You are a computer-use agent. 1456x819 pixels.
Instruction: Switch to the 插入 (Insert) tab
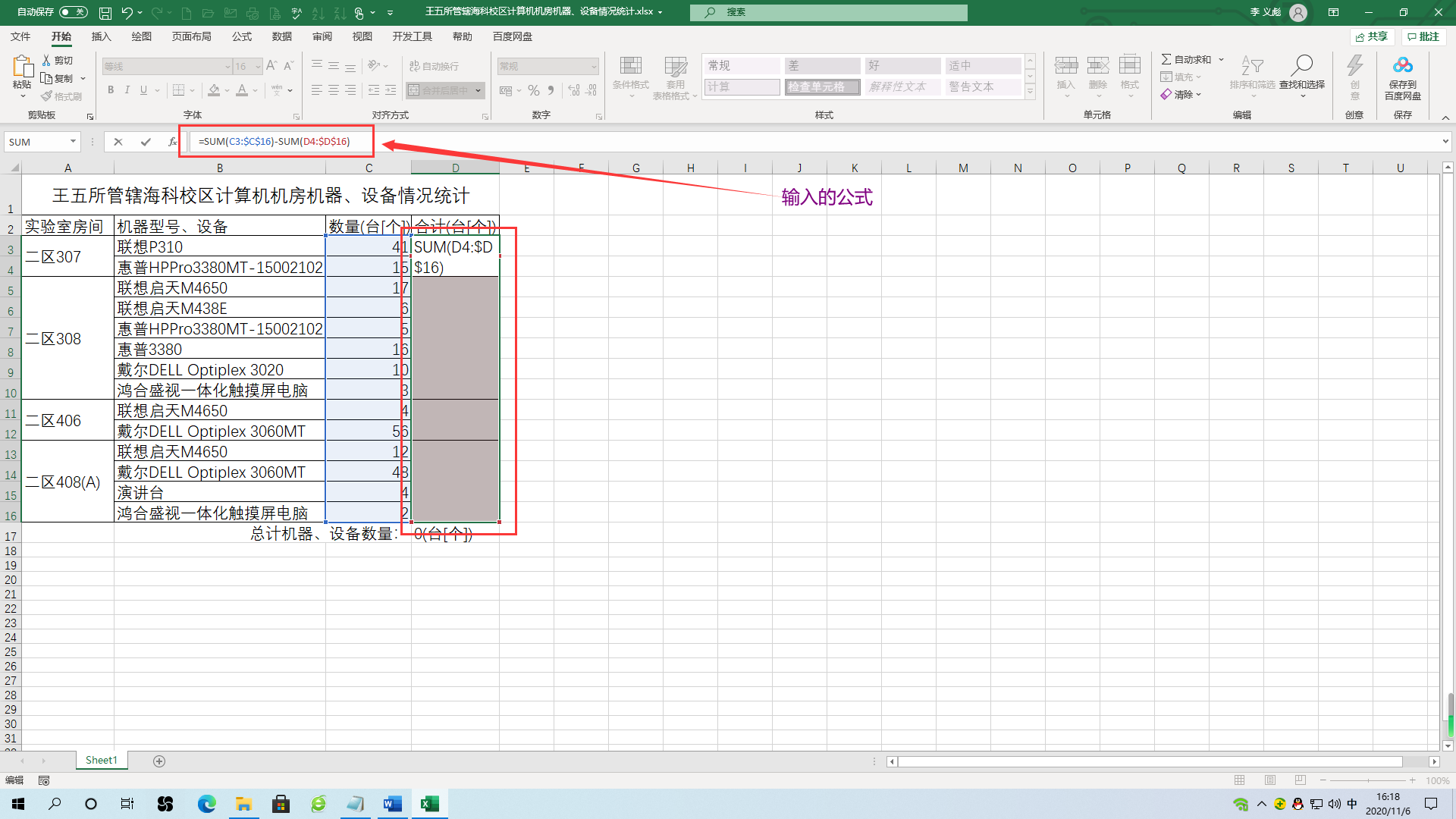(101, 36)
